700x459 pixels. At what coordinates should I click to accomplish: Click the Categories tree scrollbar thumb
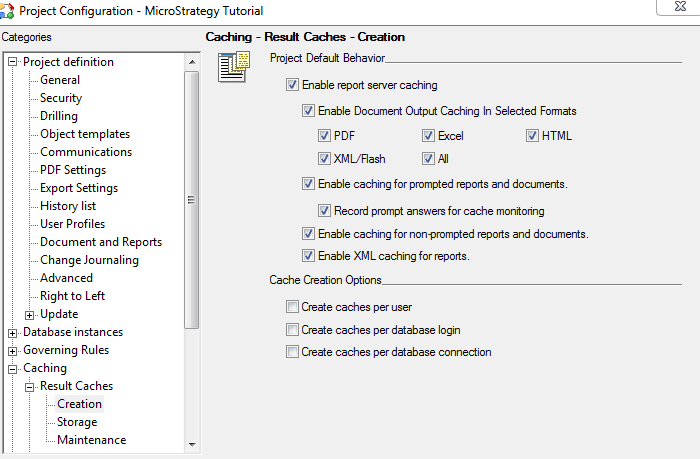tap(192, 200)
